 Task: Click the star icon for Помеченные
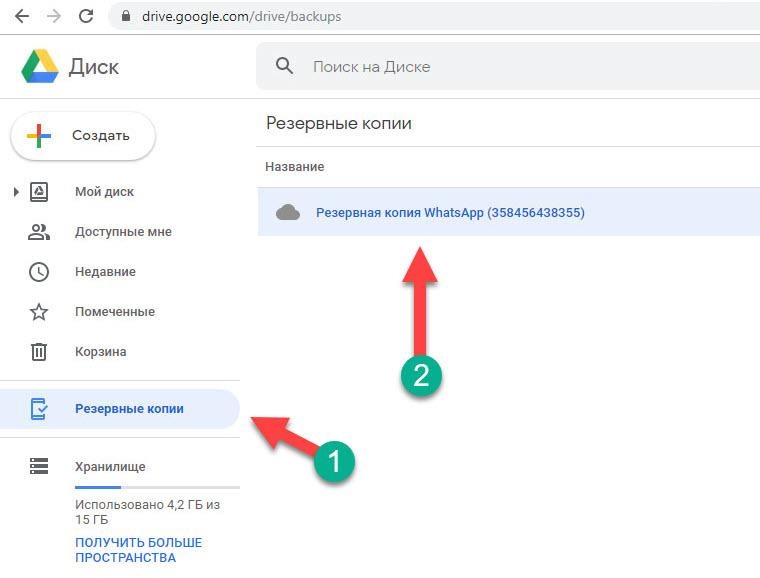tap(39, 312)
